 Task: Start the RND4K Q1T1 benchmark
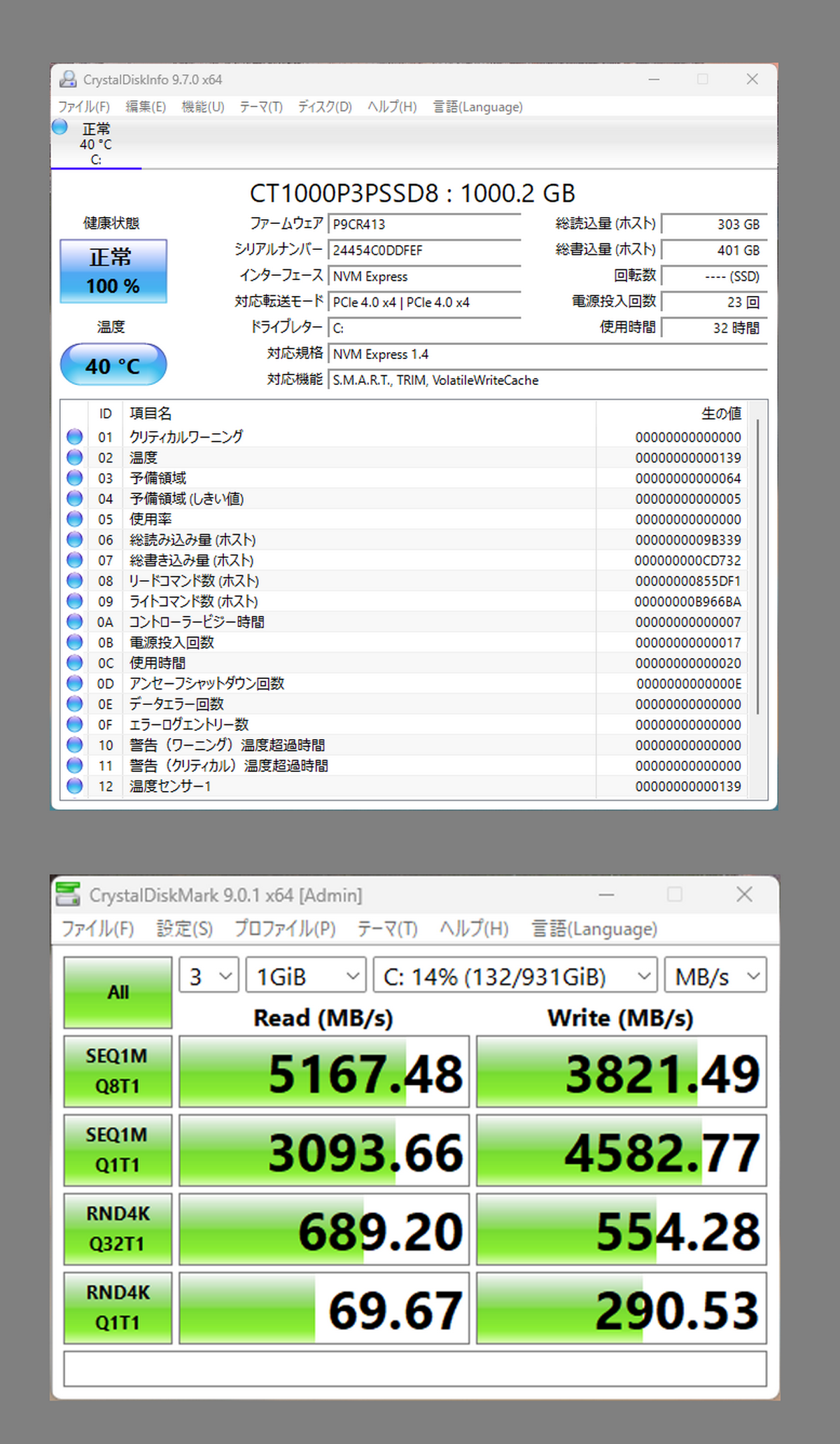(118, 1308)
